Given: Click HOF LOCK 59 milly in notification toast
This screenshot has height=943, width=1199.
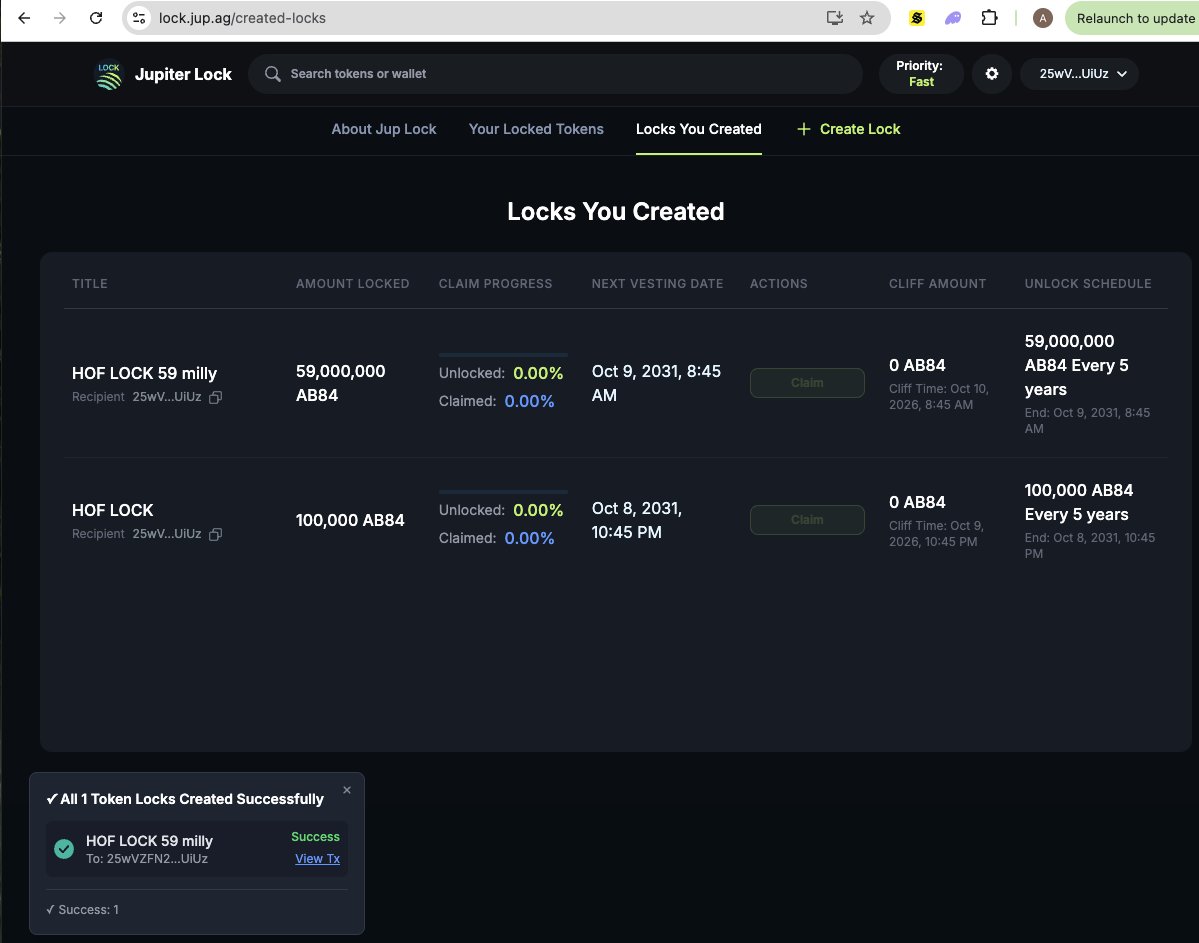Looking at the screenshot, I should pos(149,841).
